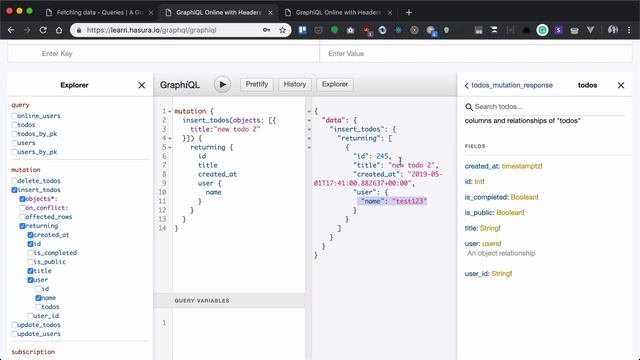Bookmark this page with star icon

[x=282, y=30]
